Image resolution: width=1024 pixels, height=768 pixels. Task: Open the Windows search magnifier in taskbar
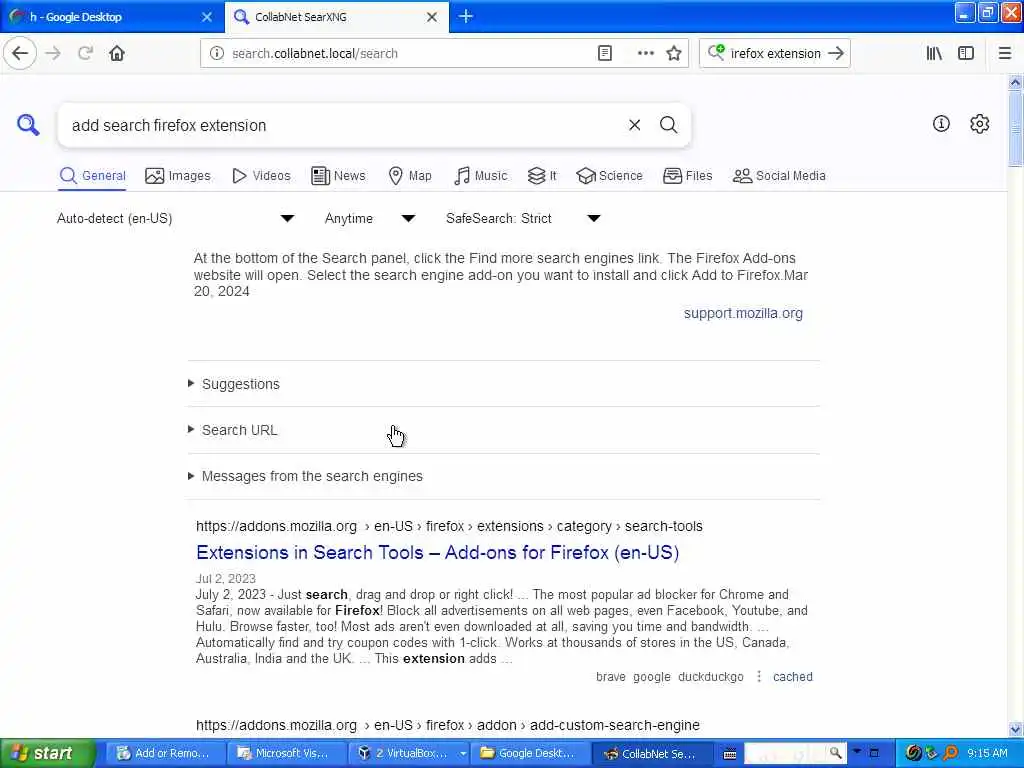tap(835, 753)
